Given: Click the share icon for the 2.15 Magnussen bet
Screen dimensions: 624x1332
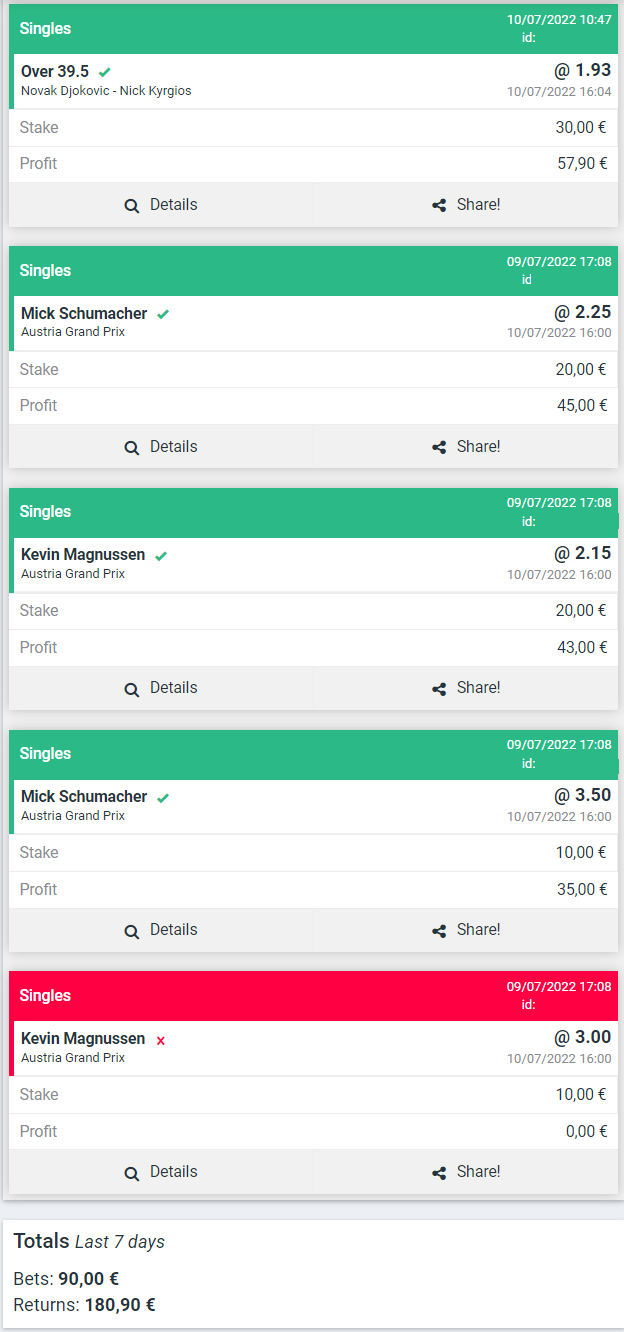Looking at the screenshot, I should 439,689.
